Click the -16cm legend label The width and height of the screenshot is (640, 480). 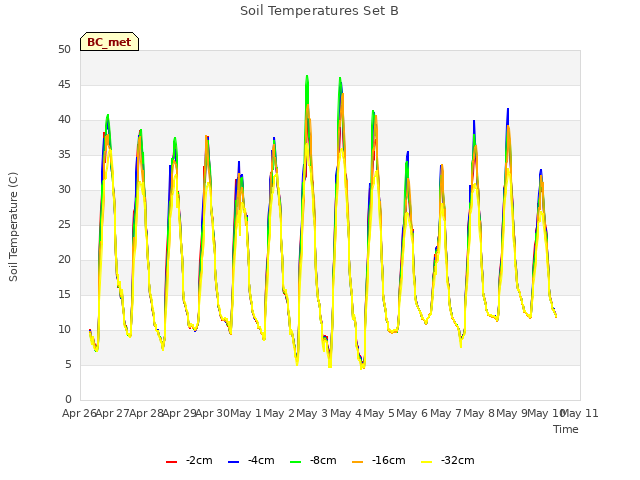click(x=389, y=460)
